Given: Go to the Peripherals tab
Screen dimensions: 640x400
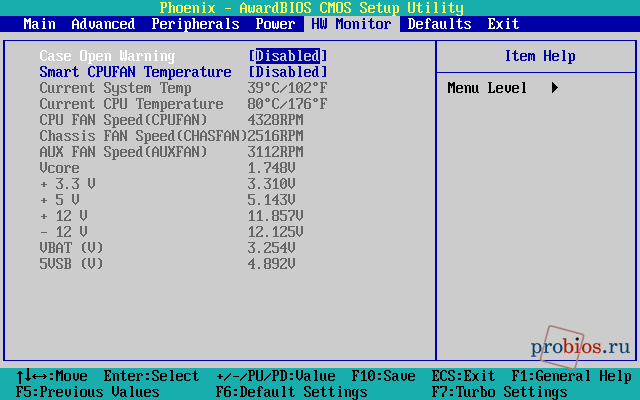Looking at the screenshot, I should click(196, 24).
